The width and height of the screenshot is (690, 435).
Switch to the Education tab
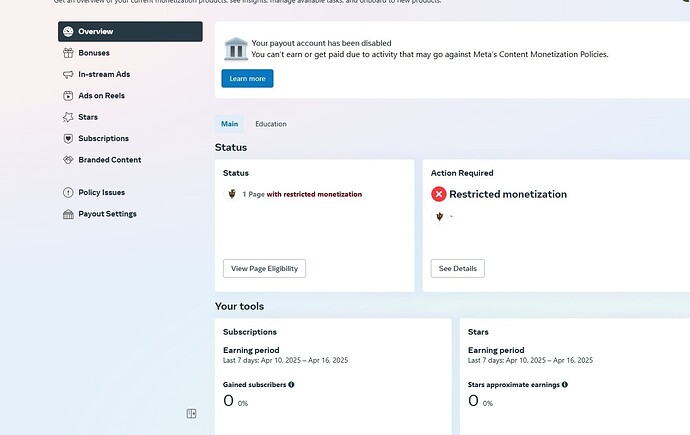tap(271, 124)
